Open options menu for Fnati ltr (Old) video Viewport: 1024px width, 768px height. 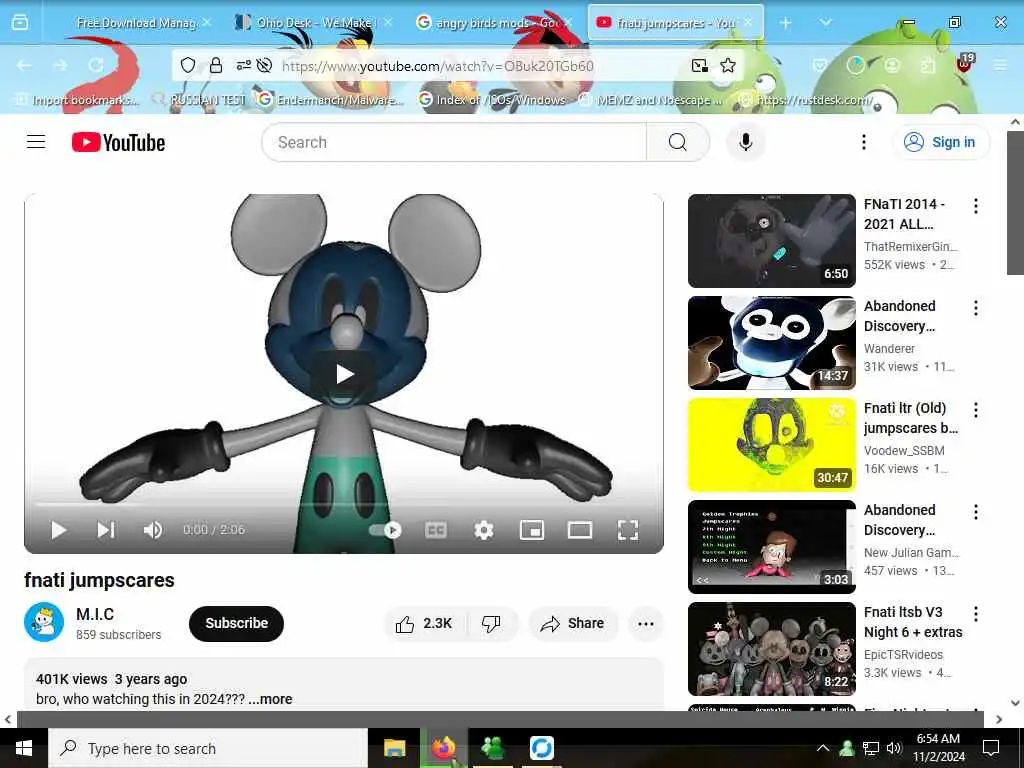[x=975, y=409]
